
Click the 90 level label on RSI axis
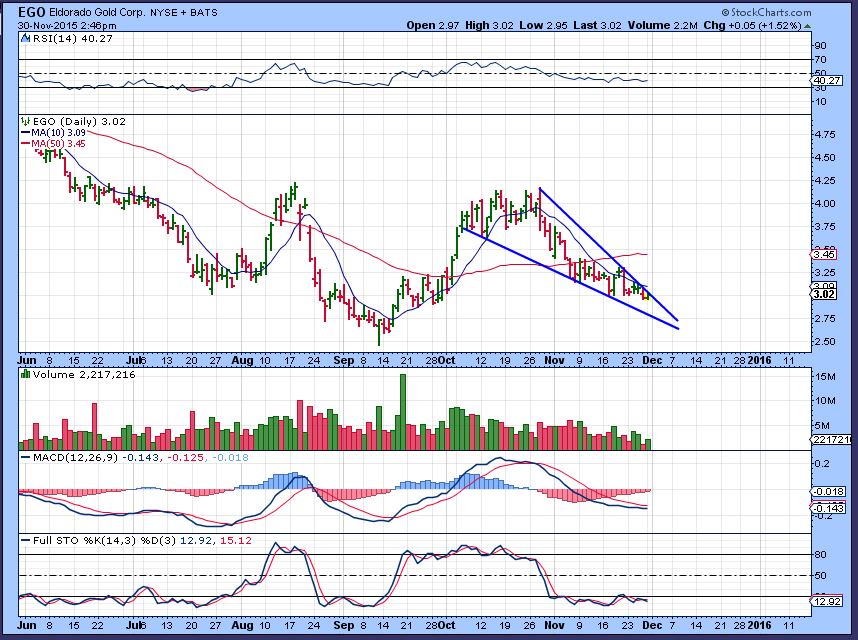(820, 45)
